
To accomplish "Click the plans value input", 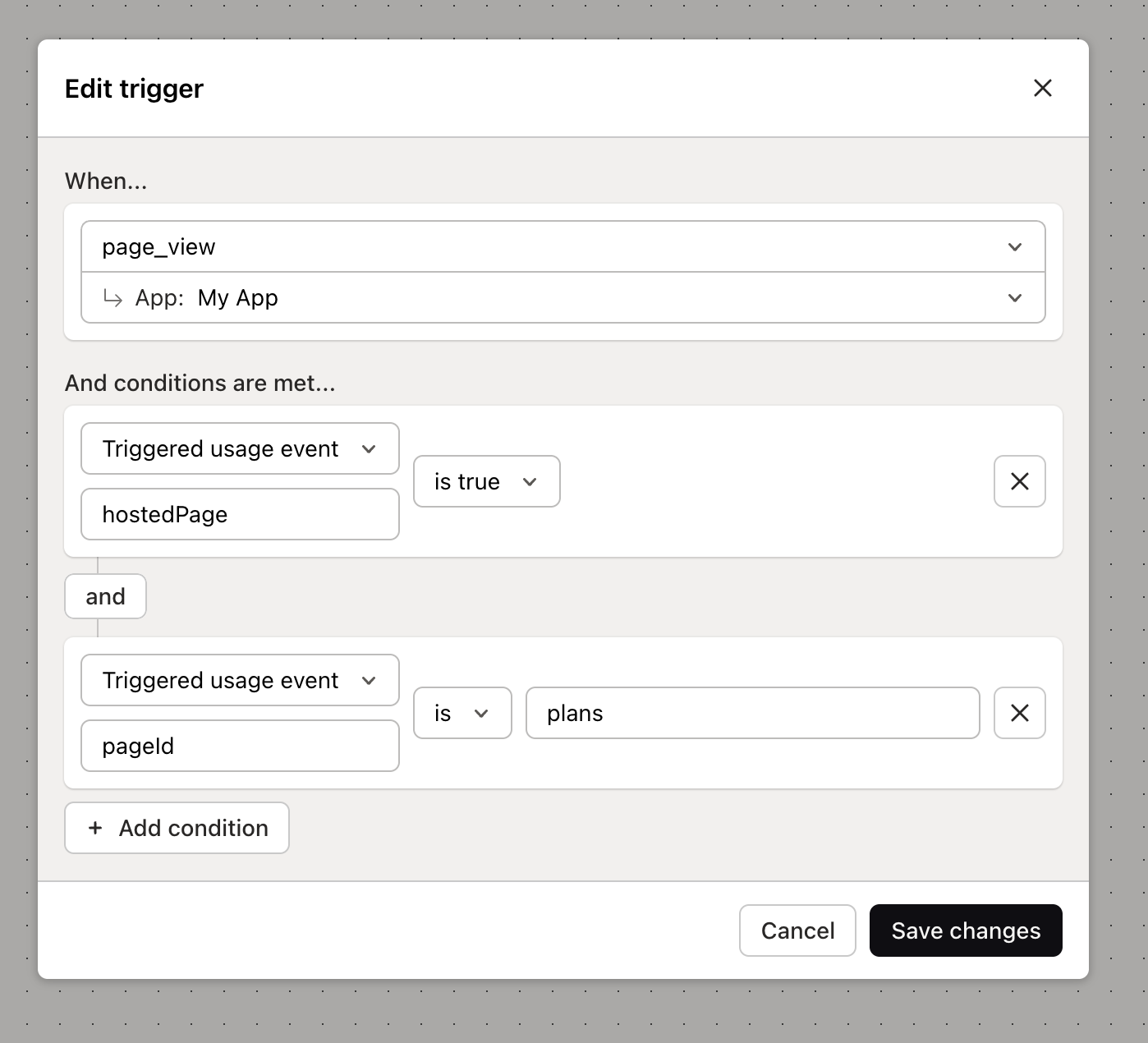I will [x=751, y=713].
